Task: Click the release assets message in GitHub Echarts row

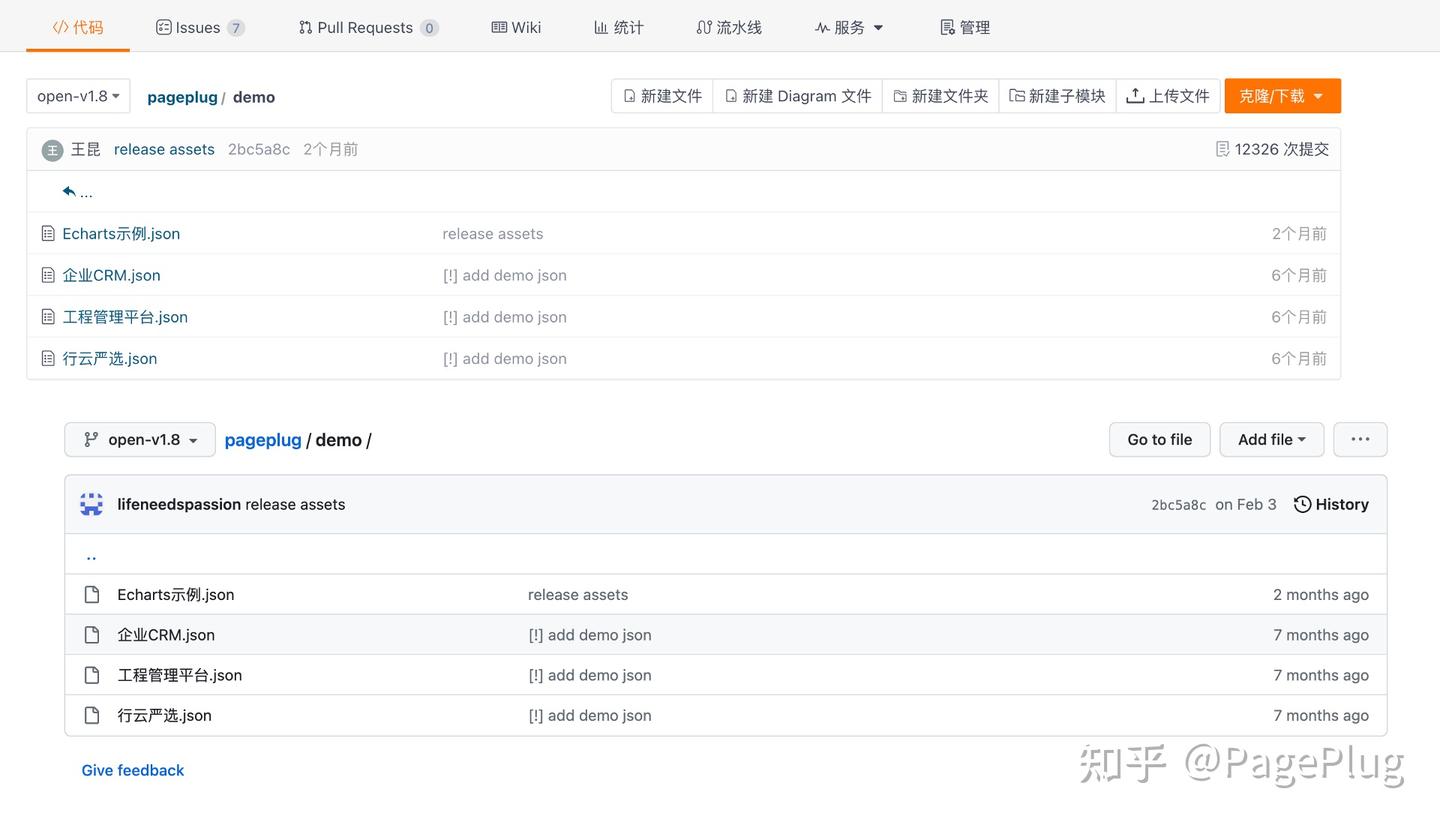Action: point(578,594)
